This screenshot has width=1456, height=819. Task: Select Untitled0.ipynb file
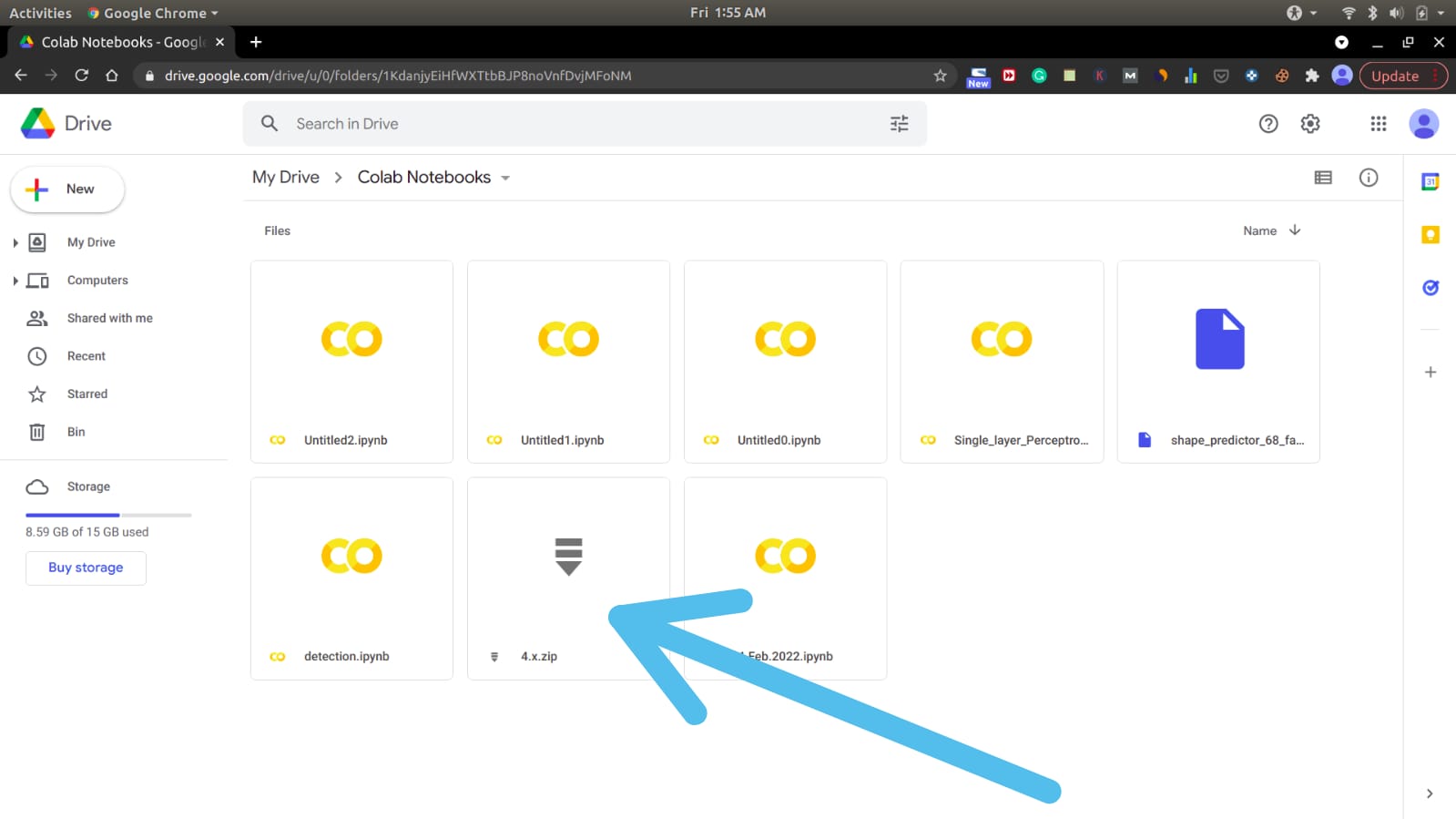point(785,362)
